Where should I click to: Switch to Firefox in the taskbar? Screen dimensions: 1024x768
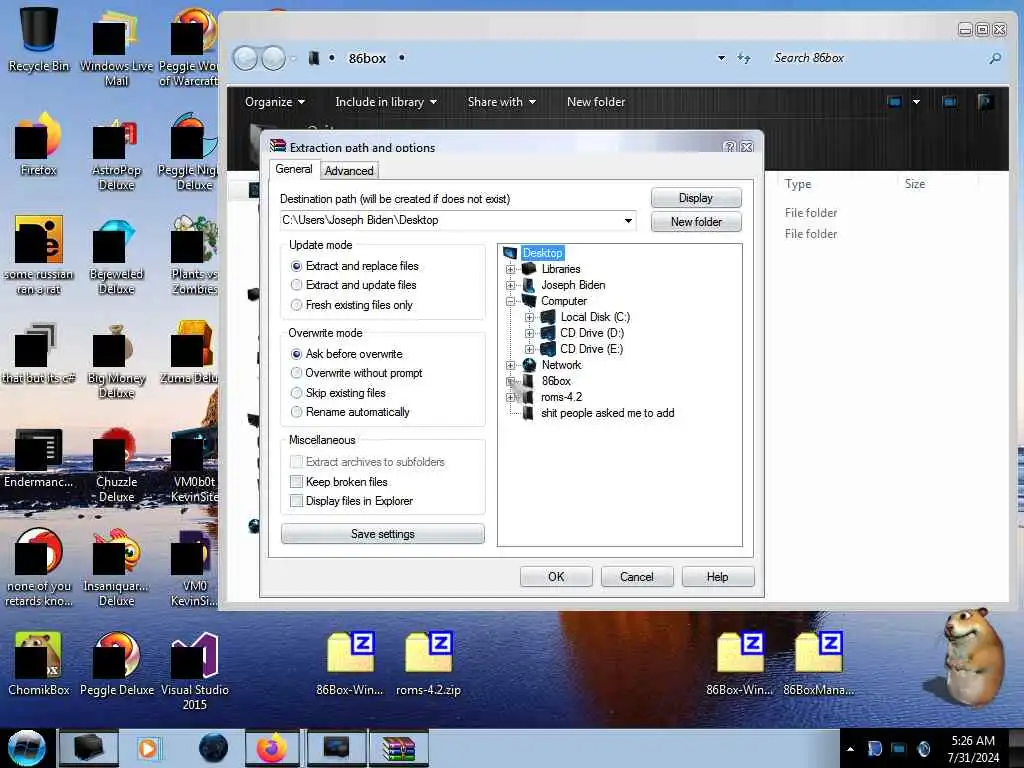click(272, 748)
